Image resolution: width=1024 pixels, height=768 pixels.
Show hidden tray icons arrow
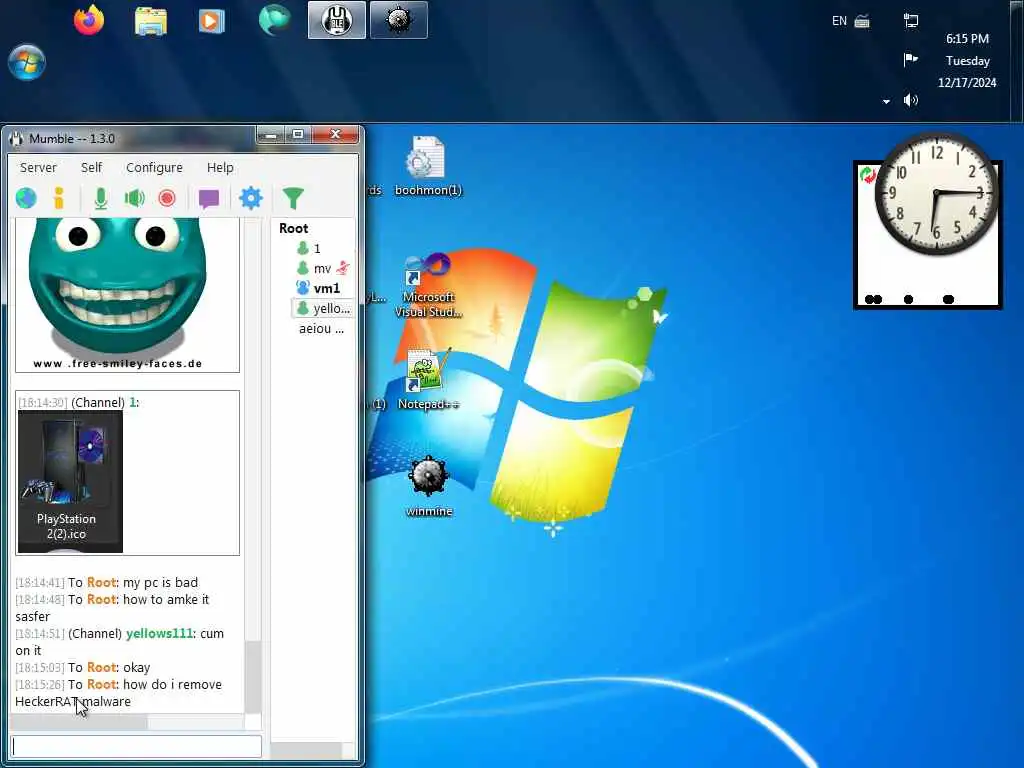(886, 101)
